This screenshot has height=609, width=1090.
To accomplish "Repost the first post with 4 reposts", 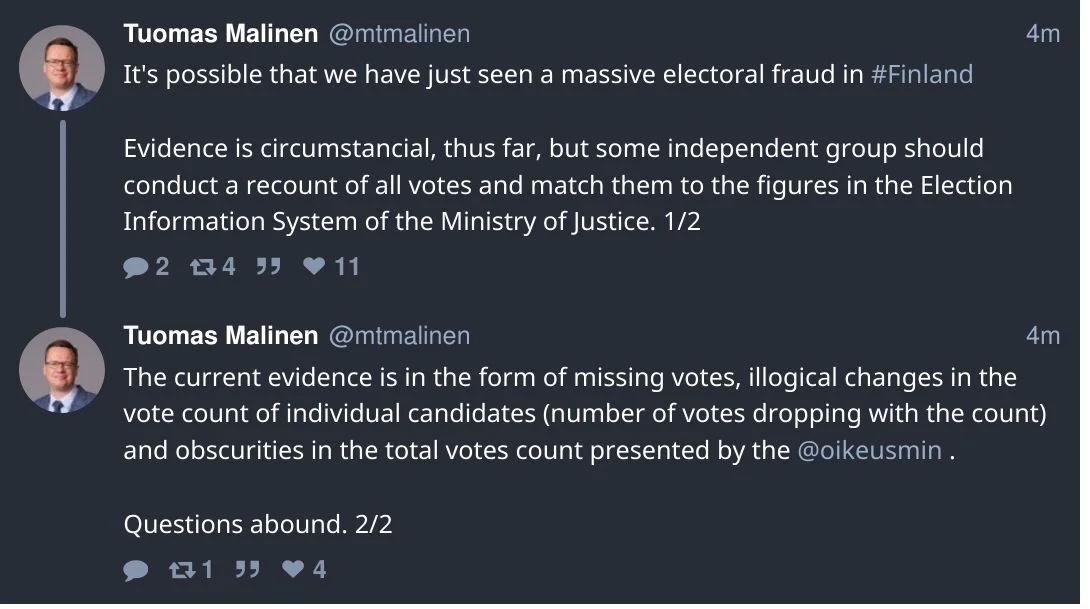I will tap(202, 267).
